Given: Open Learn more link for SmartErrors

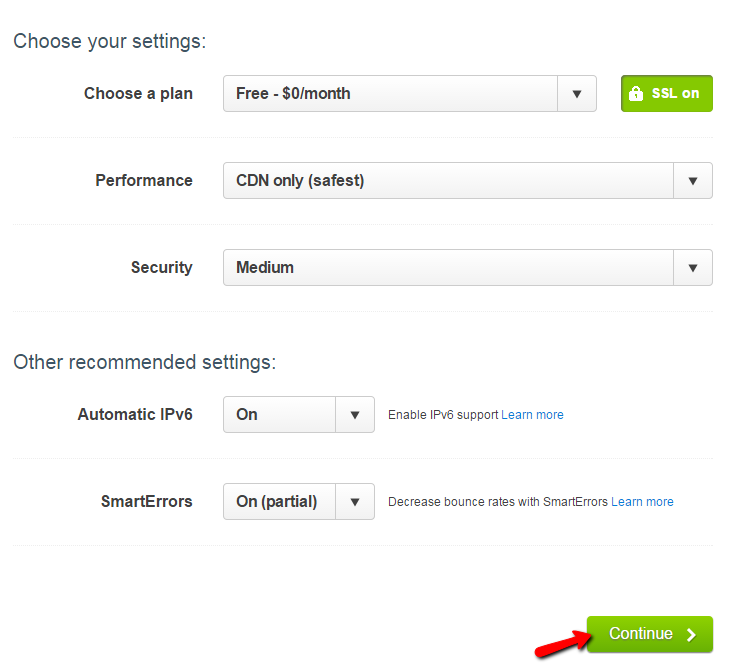Looking at the screenshot, I should (642, 502).
